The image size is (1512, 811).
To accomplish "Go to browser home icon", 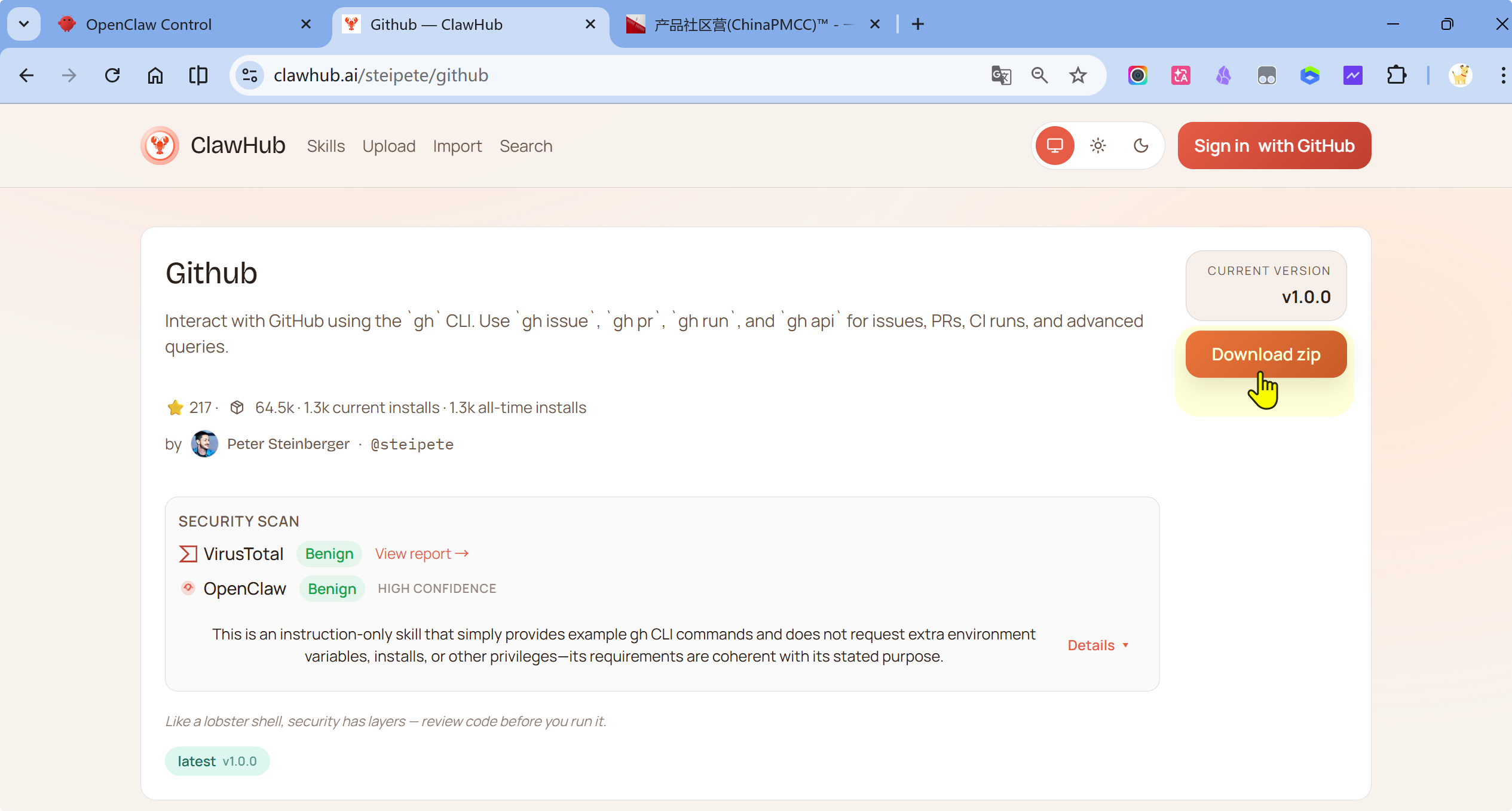I will pos(155,75).
